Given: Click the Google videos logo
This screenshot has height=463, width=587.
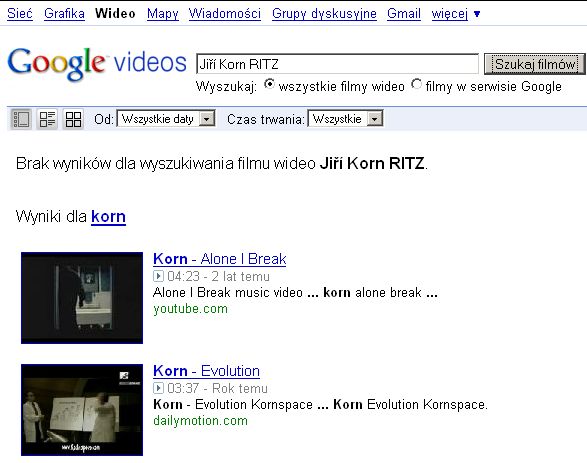Looking at the screenshot, I should tap(97, 64).
